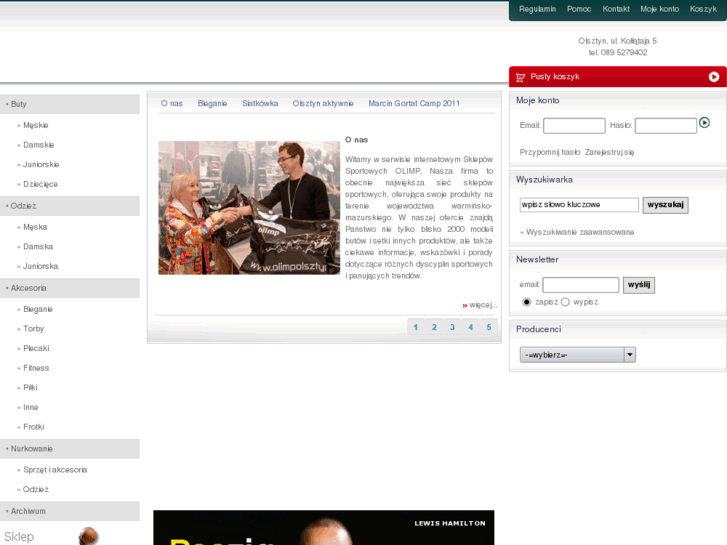Click the O nas store photo
727x545 pixels.
click(x=249, y=208)
